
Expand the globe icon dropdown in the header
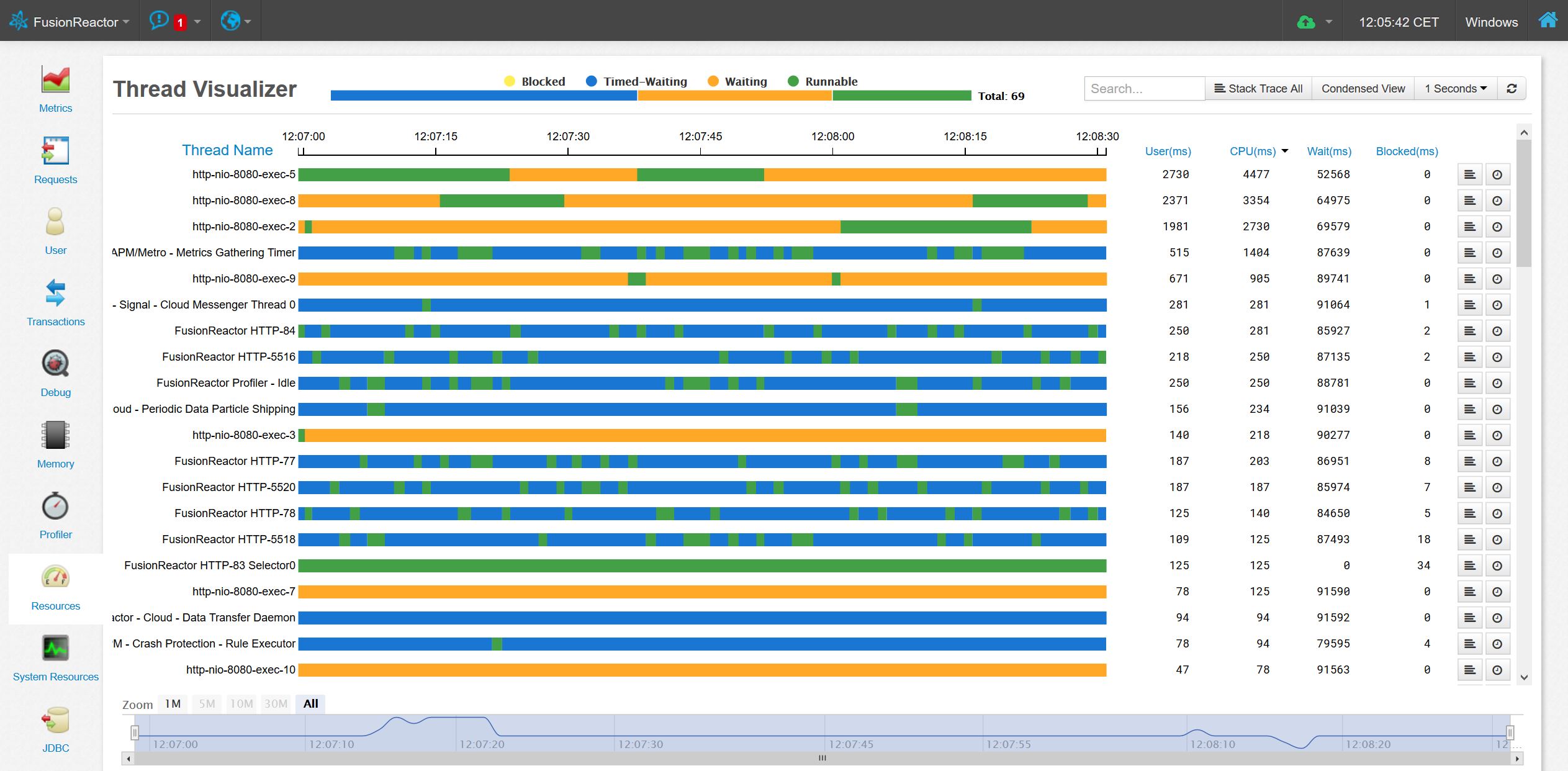click(235, 20)
